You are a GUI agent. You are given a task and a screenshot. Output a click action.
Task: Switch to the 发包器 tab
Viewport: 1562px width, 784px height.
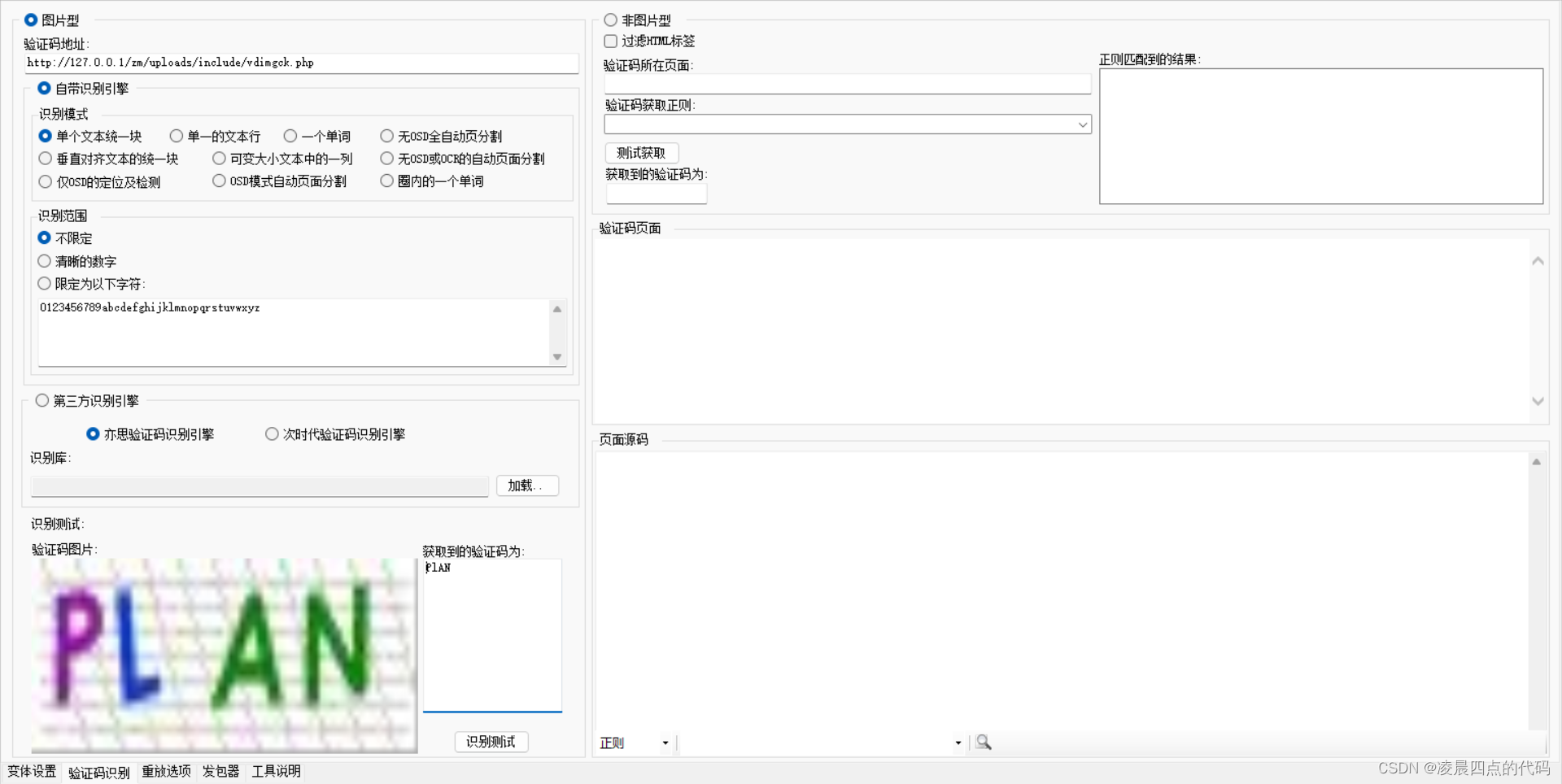(x=221, y=771)
